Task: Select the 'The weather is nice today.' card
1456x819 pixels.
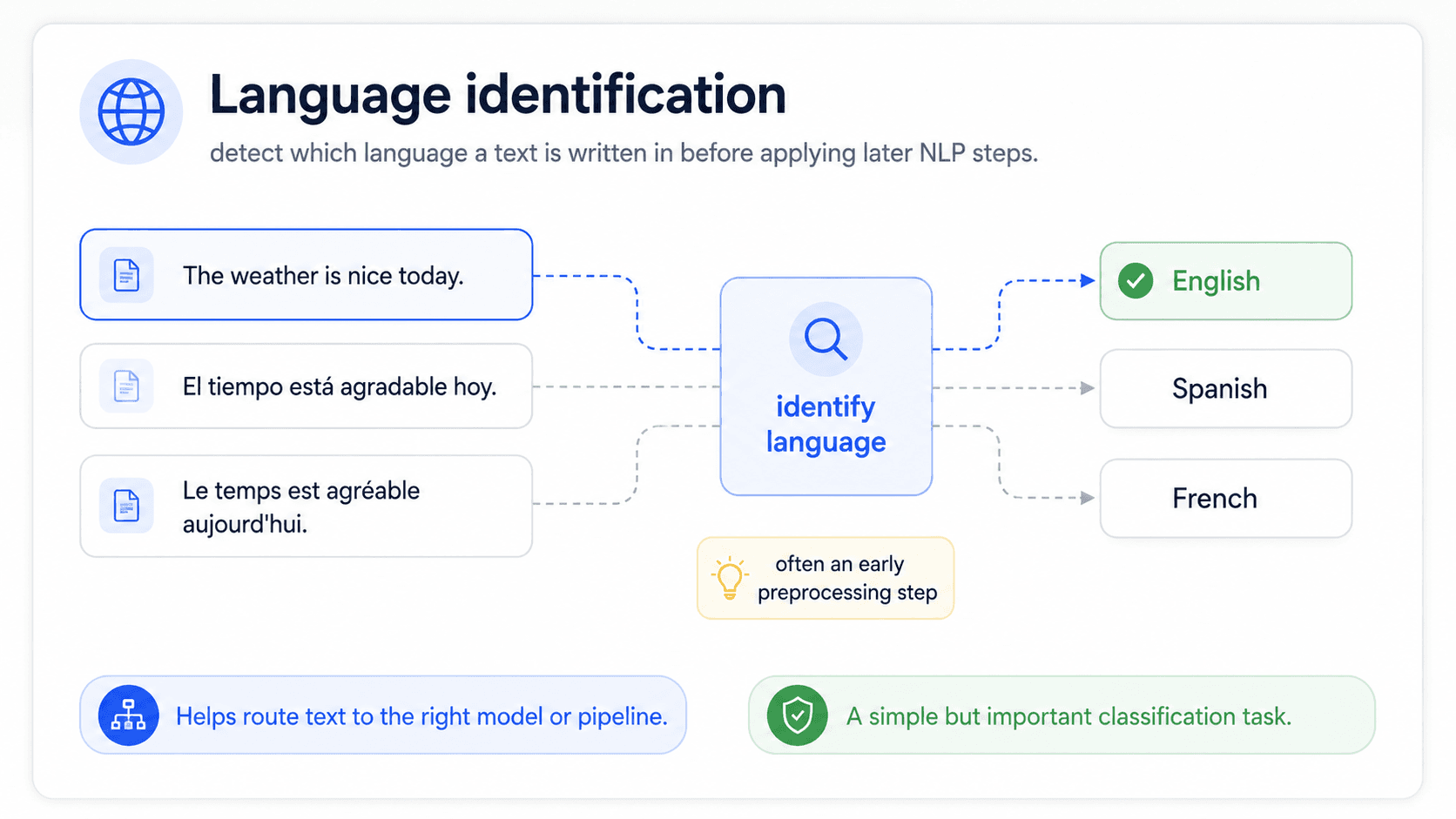Action: 306,275
